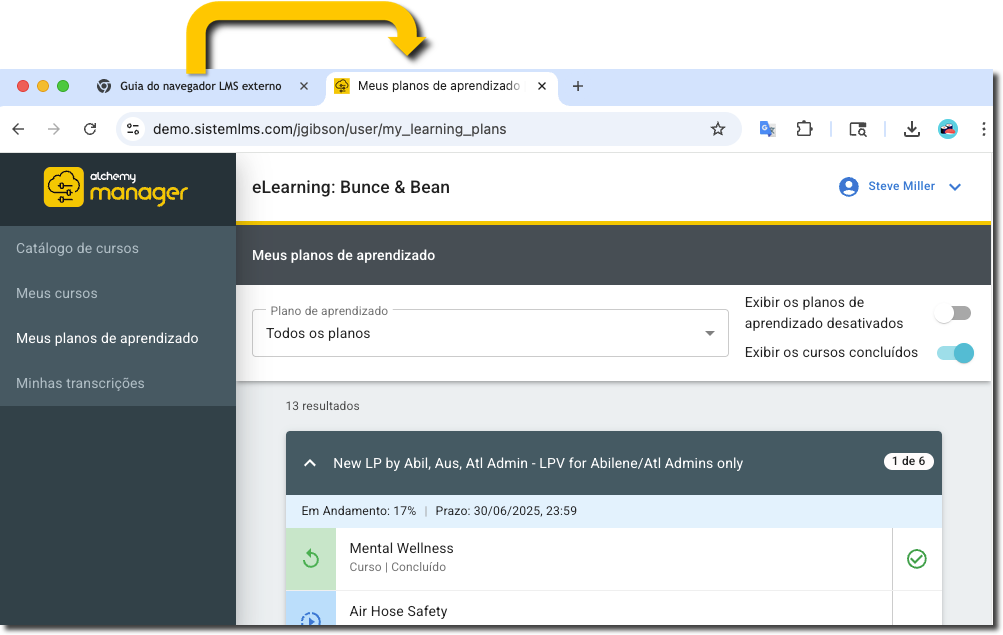The image size is (1003, 635).
Task: Open the browser downloads icon
Action: click(911, 129)
